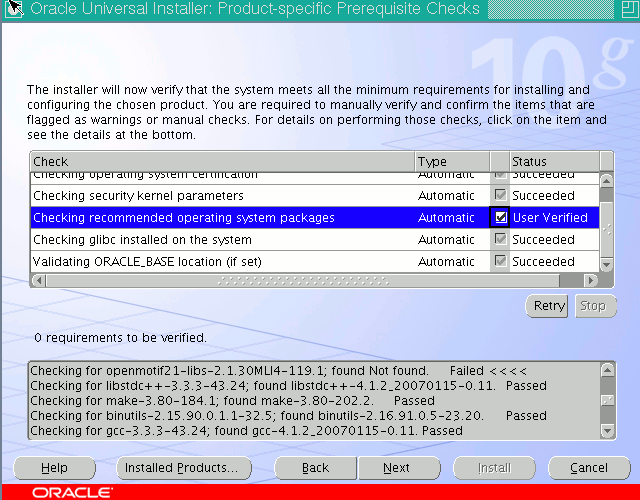
Task: Cancel the installation
Action: (x=589, y=468)
